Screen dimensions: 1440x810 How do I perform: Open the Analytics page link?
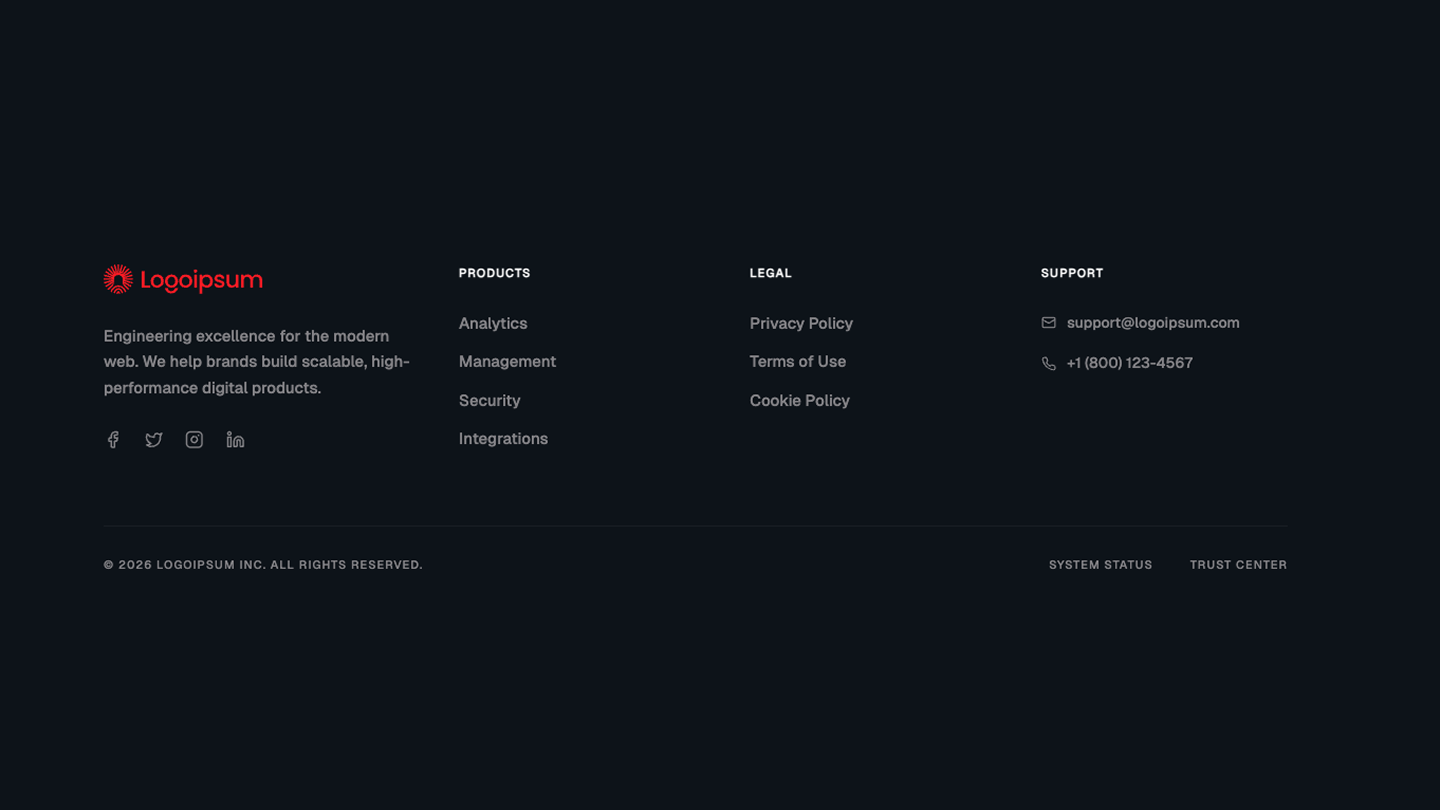[x=493, y=323]
